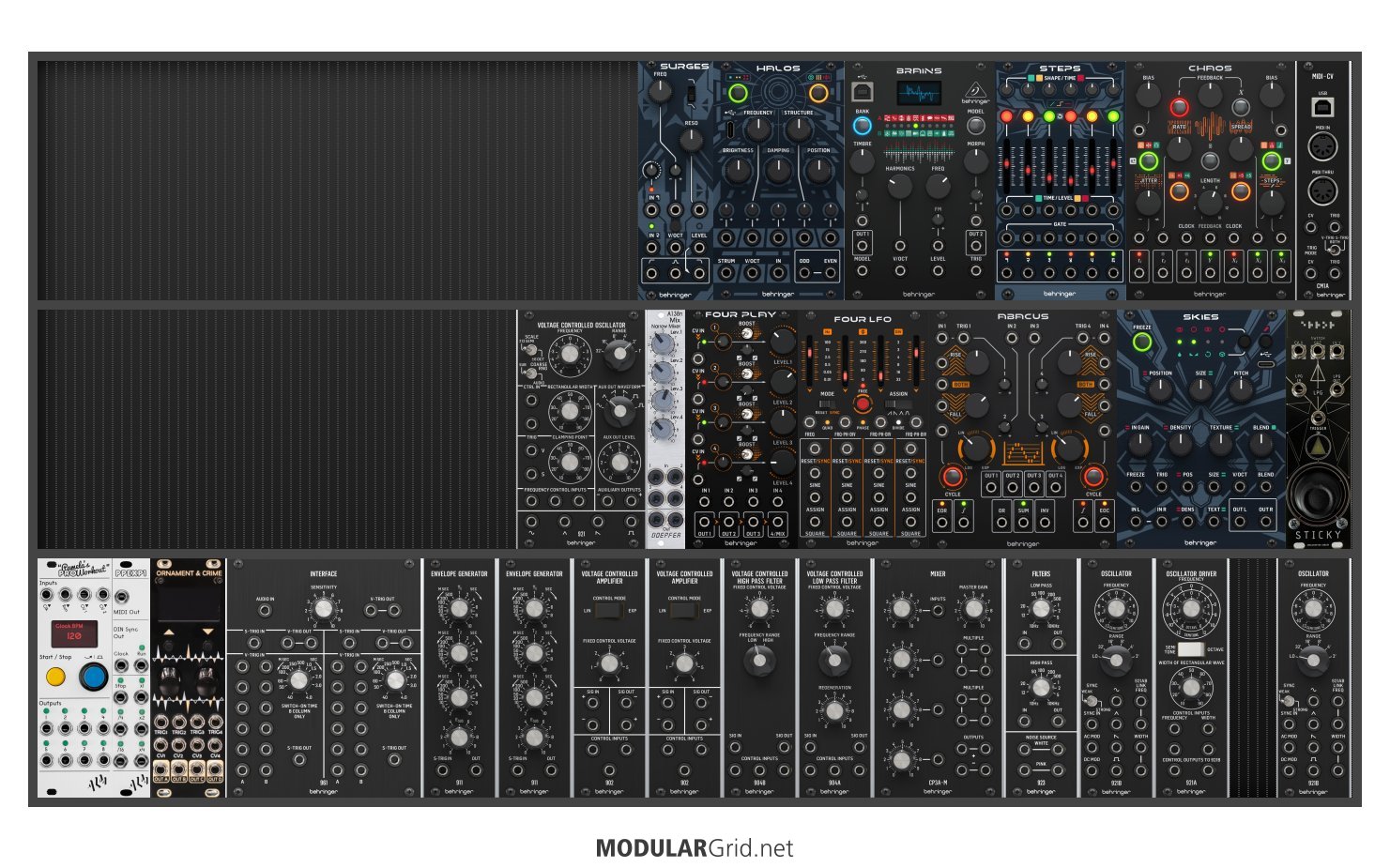This screenshot has height=868, width=1390.
Task: Toggle the TRIG MODE switch on MIDI-CV
Action: tap(1334, 250)
